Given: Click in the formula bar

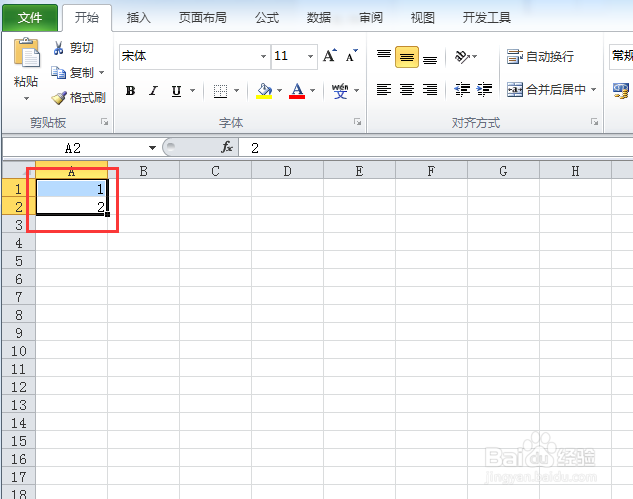Looking at the screenshot, I should pos(436,148).
